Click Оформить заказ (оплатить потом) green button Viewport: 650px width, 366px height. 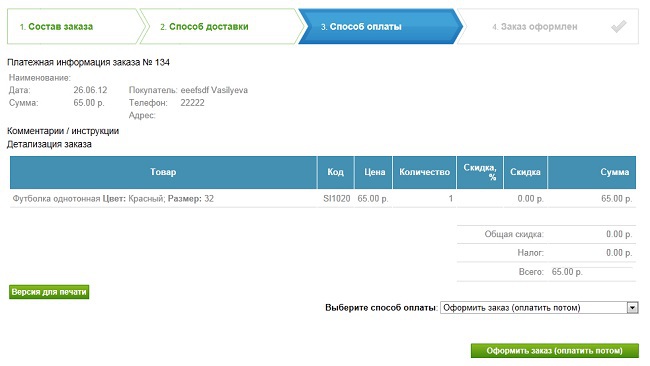click(555, 351)
